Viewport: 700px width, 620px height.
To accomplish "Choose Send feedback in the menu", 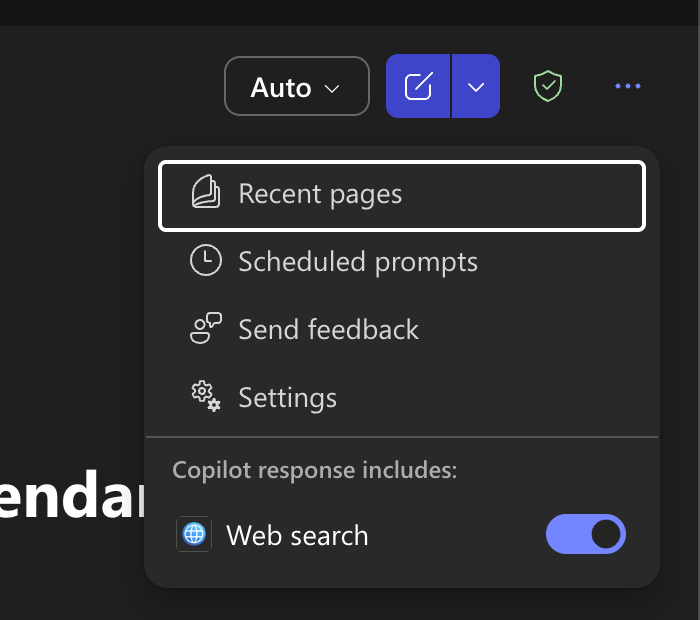I will click(328, 330).
